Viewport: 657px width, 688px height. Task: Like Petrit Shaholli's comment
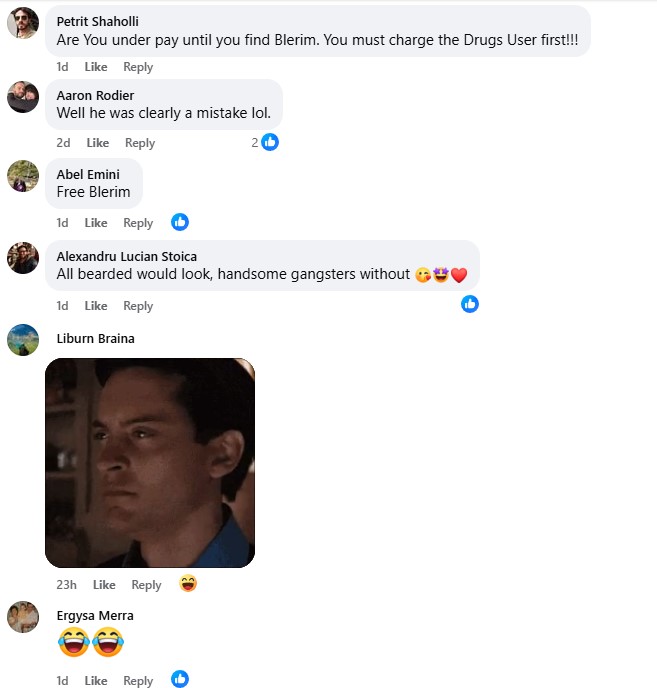click(x=96, y=67)
